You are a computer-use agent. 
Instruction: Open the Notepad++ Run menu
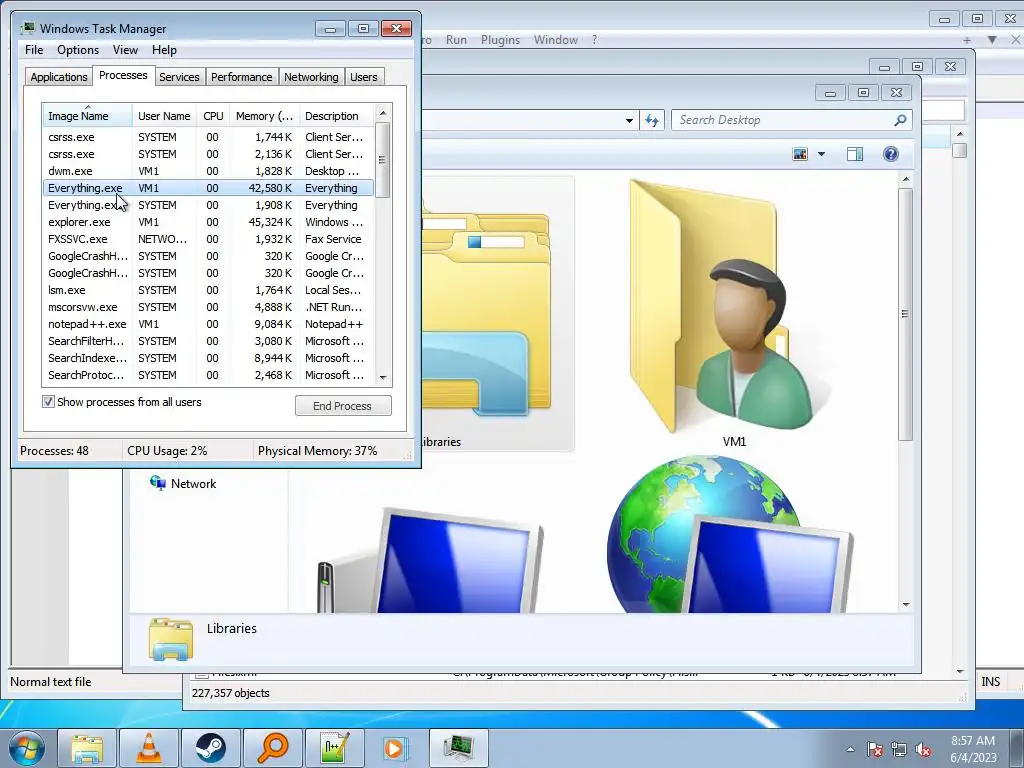pos(456,40)
